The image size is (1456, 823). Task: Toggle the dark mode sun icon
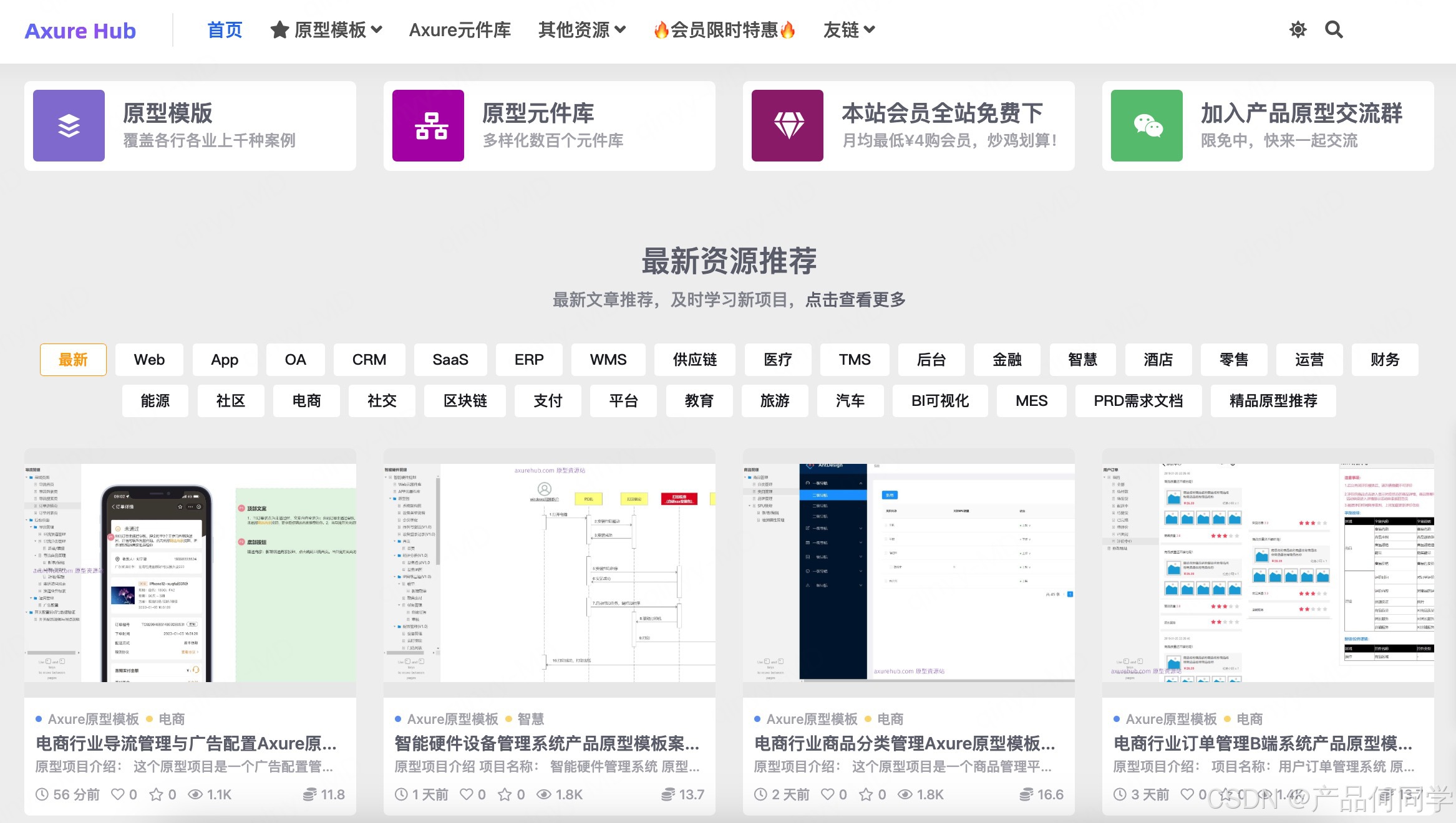1298,29
